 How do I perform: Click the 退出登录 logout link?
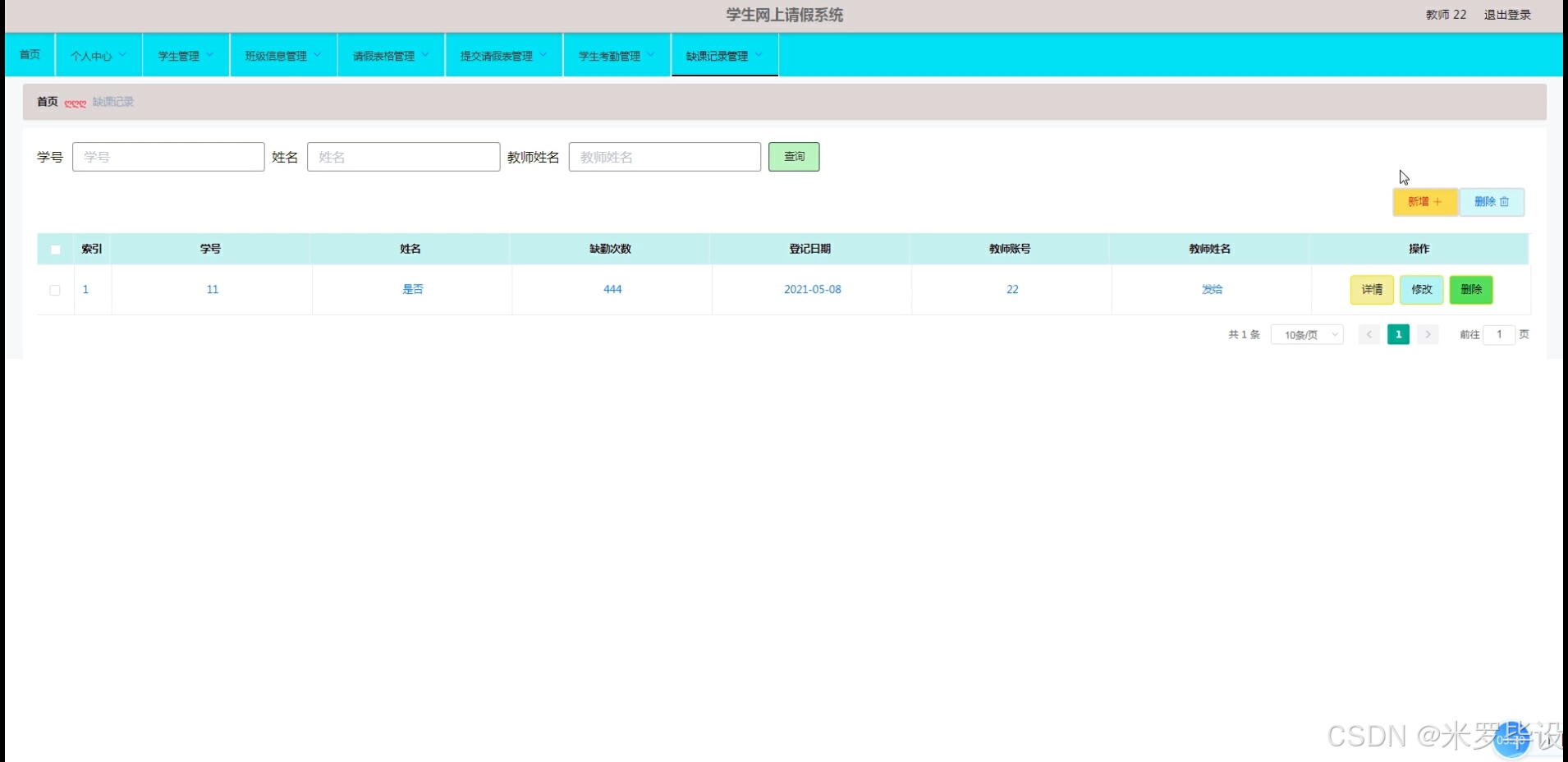[1507, 15]
